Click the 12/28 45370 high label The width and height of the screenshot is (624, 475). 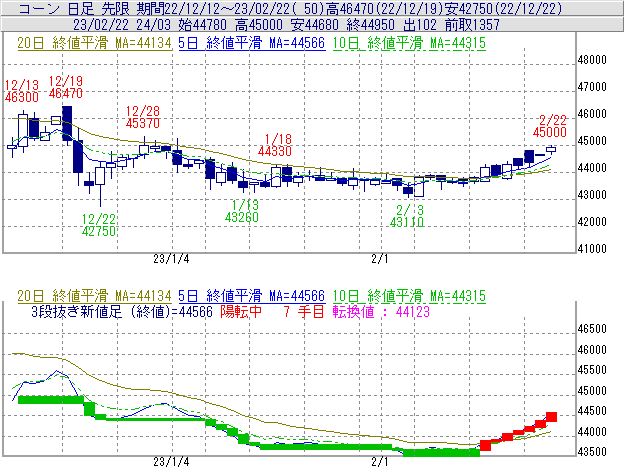tap(143, 117)
